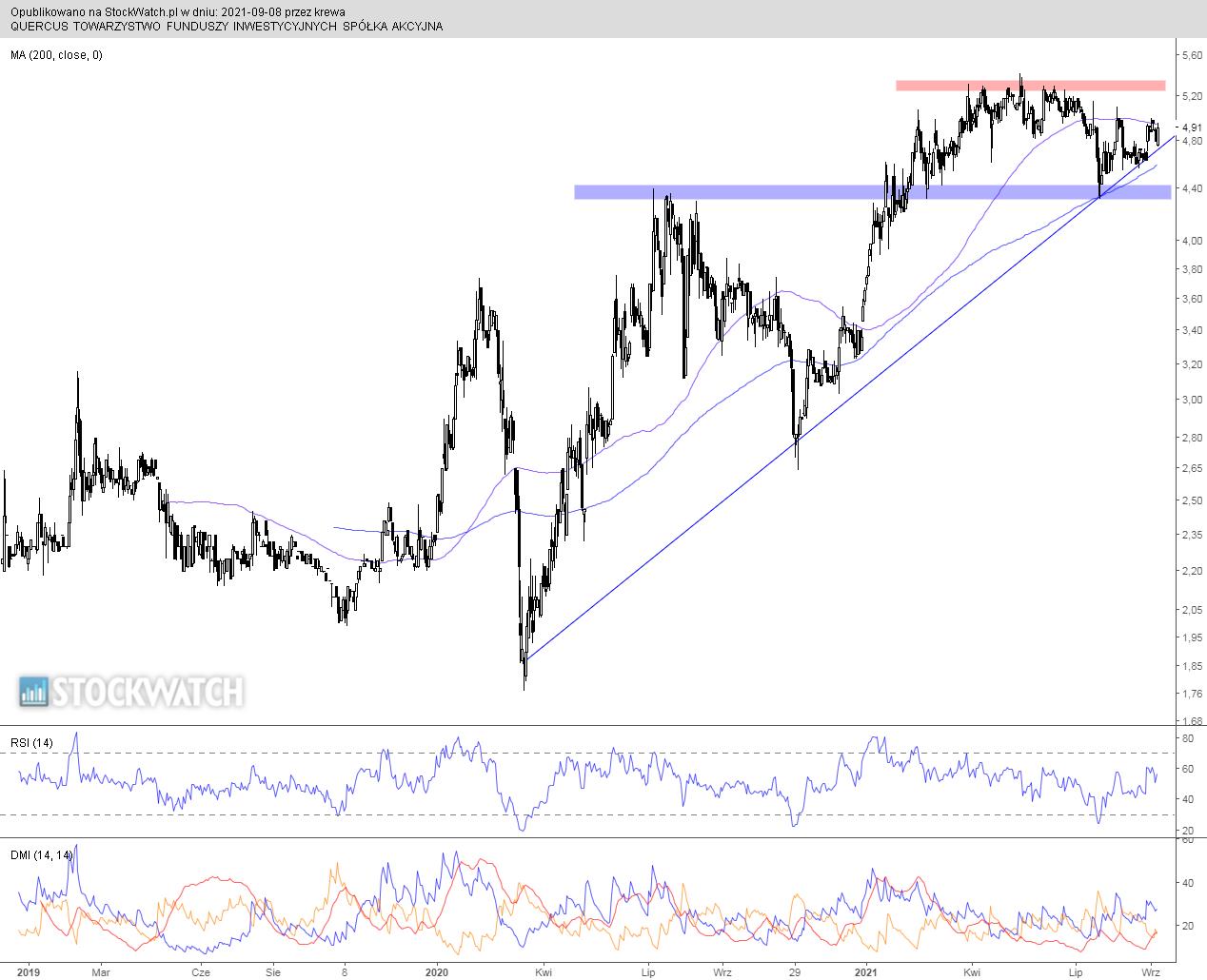Click the Sie date axis label
Viewport: 1207px width, 980px height.
[x=273, y=972]
